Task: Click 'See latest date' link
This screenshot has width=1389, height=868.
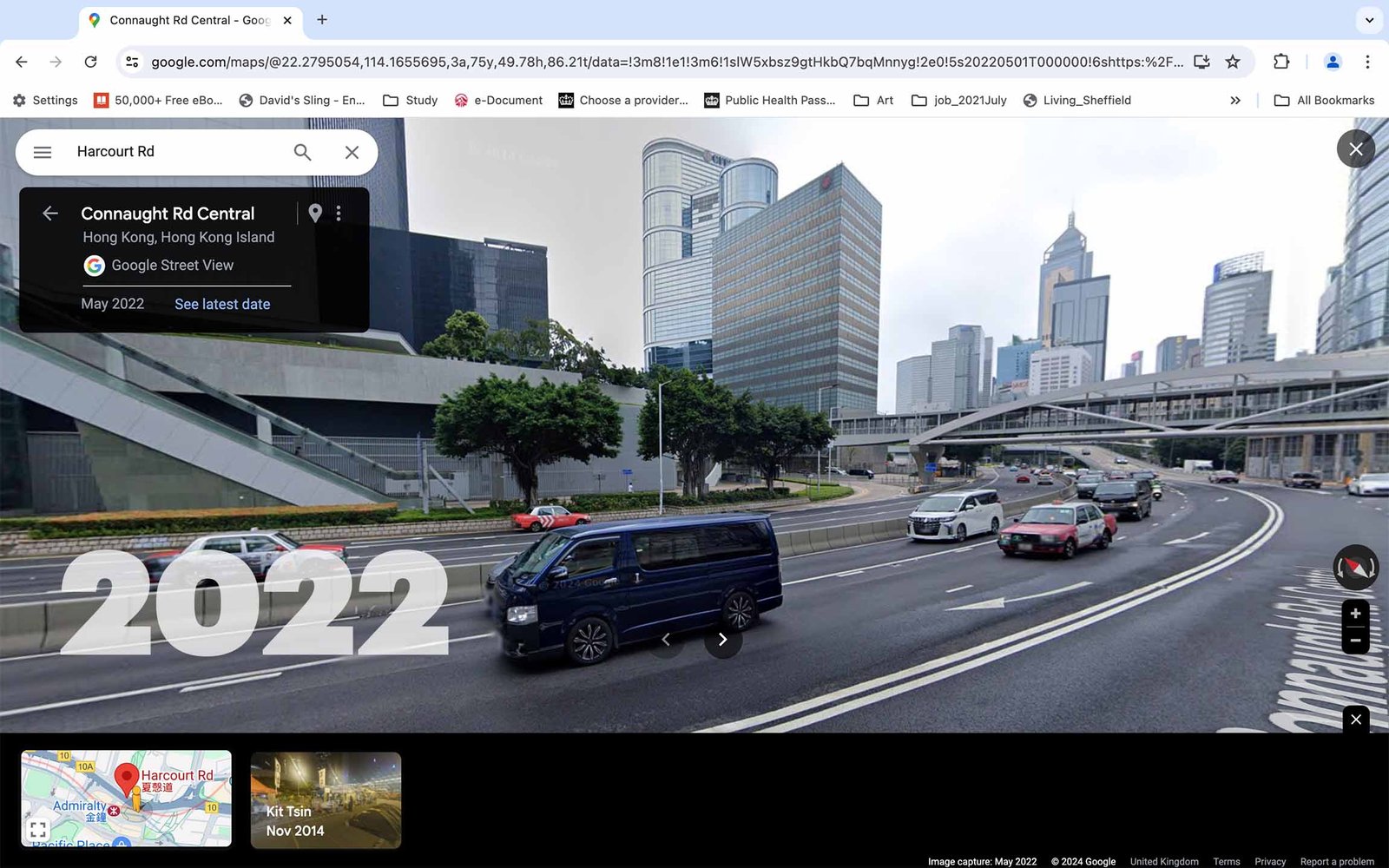Action: [x=222, y=304]
